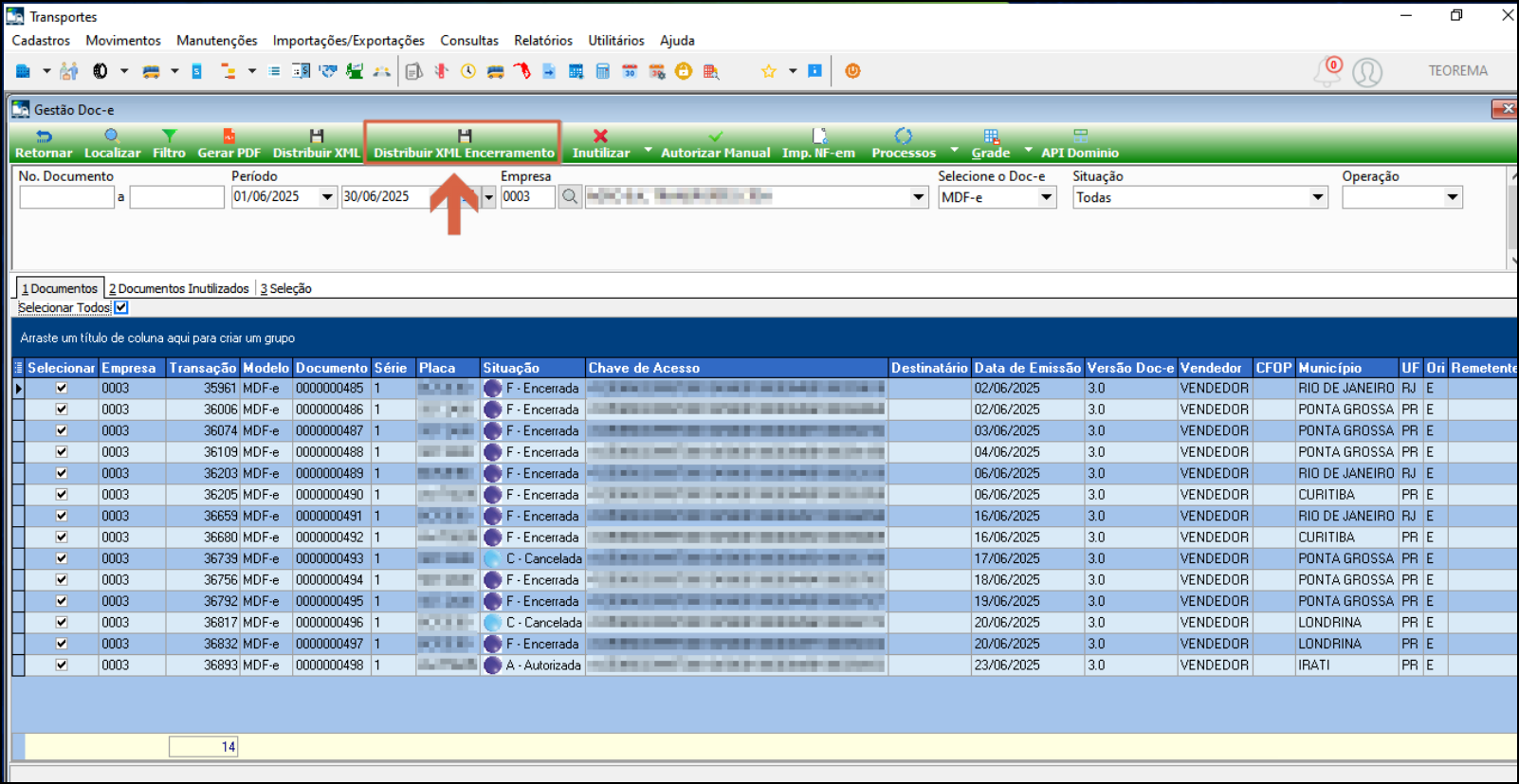Click the Inutilizar red X button
This screenshot has height=784, width=1519.
coord(600,144)
